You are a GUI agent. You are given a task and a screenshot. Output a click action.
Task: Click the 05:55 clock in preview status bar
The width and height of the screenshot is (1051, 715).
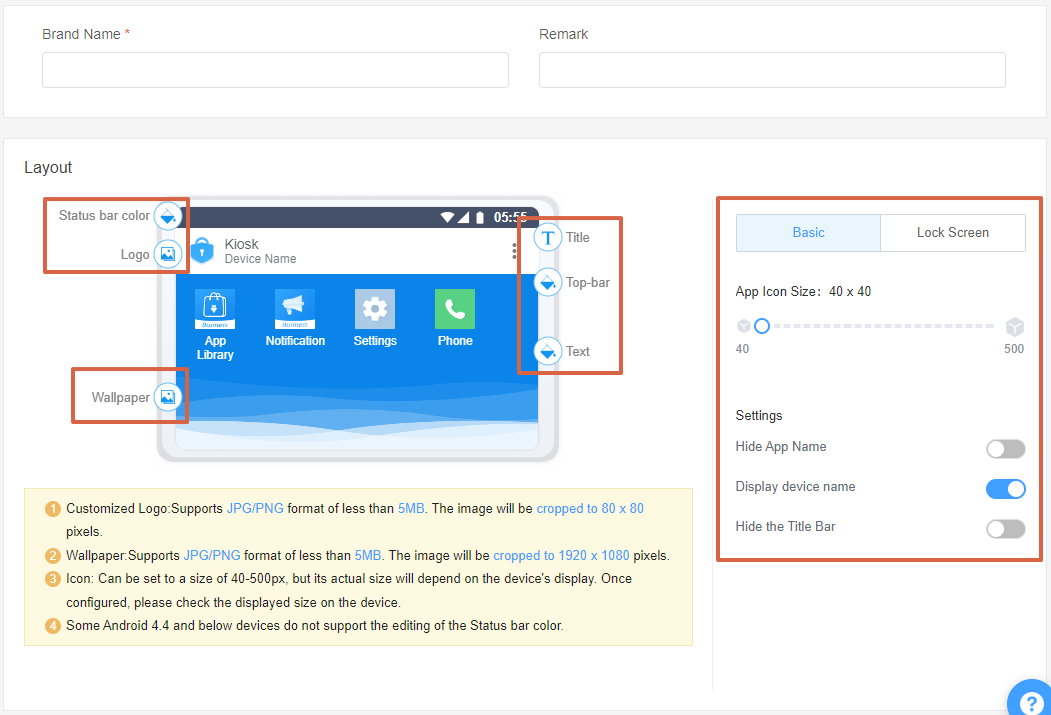pyautogui.click(x=510, y=217)
